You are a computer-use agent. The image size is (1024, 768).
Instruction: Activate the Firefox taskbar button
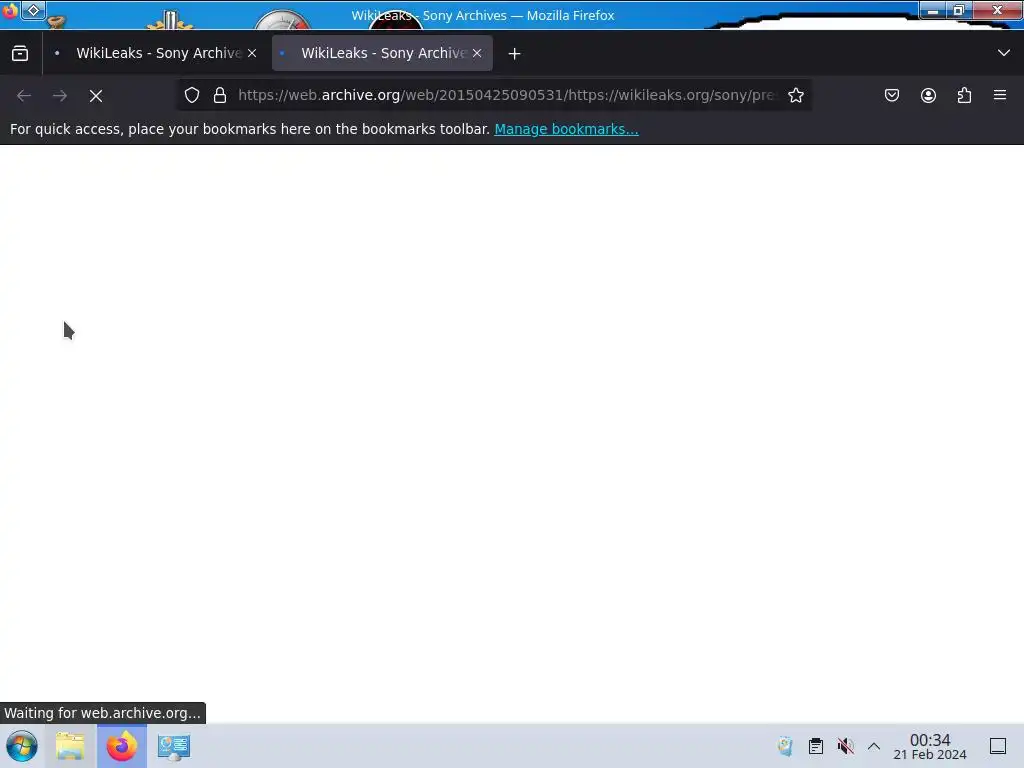[122, 746]
